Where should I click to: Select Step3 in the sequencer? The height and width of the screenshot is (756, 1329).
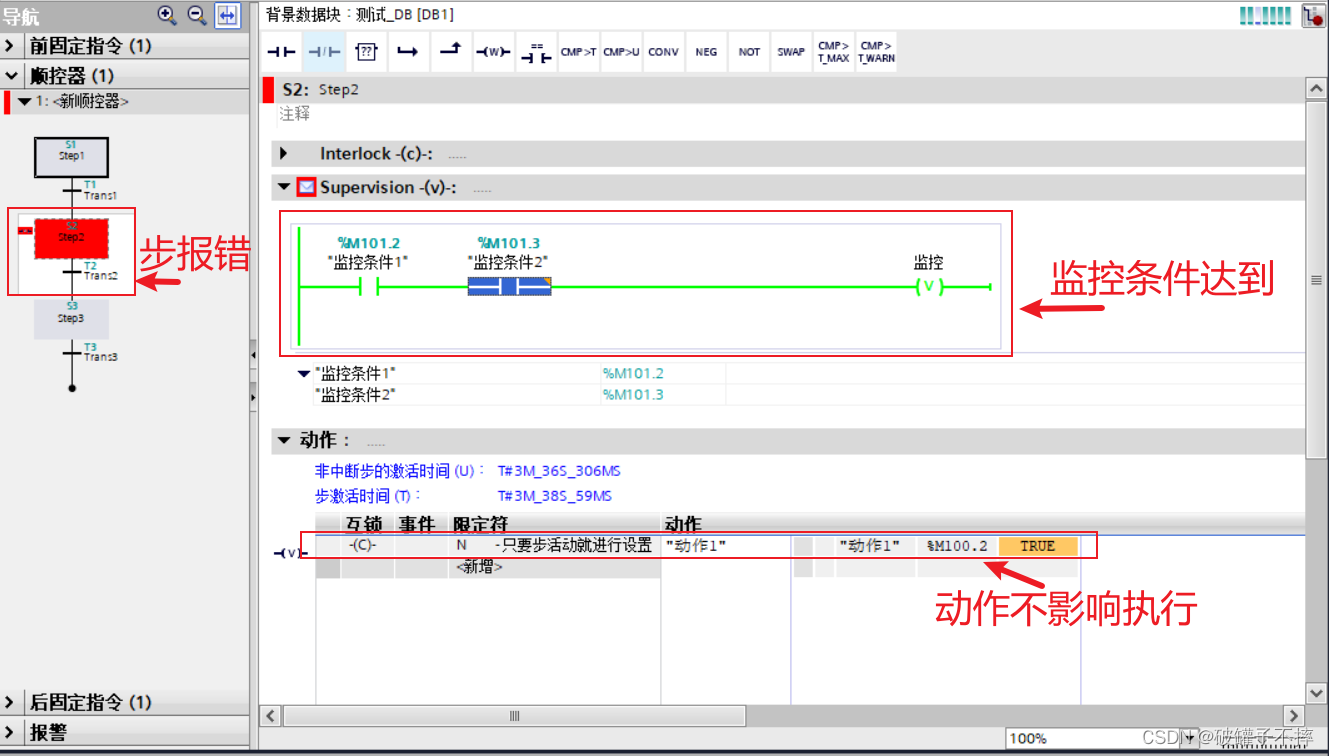tap(71, 318)
